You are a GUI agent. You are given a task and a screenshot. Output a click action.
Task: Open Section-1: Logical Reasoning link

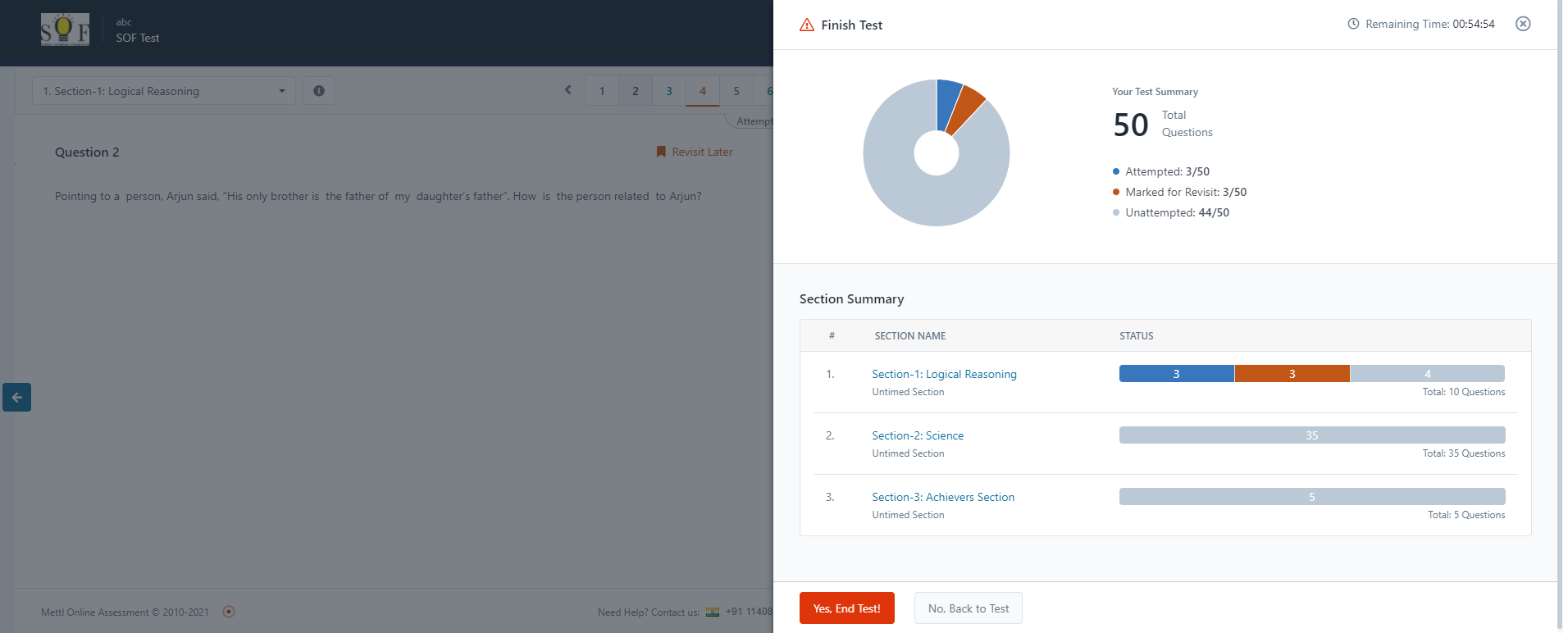click(944, 374)
